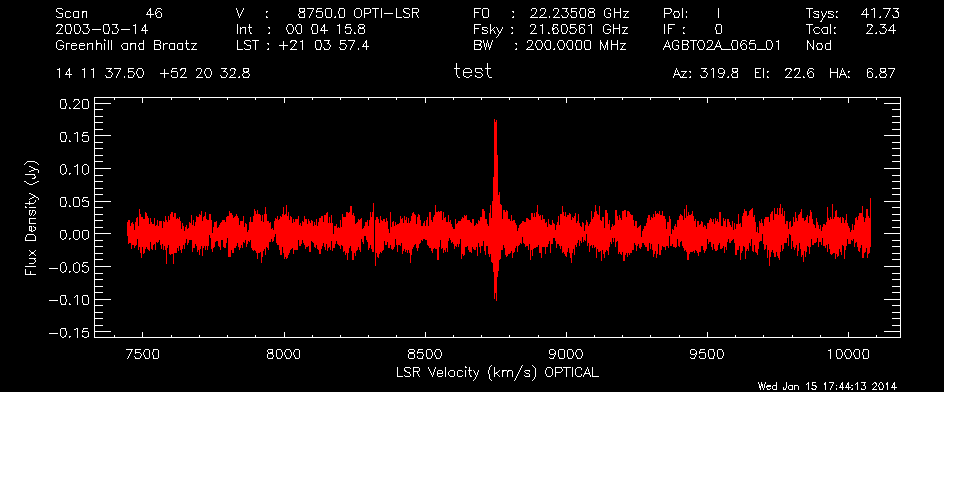Click the integration time '00 04 15.8'
This screenshot has height=490, width=962.
(x=326, y=29)
